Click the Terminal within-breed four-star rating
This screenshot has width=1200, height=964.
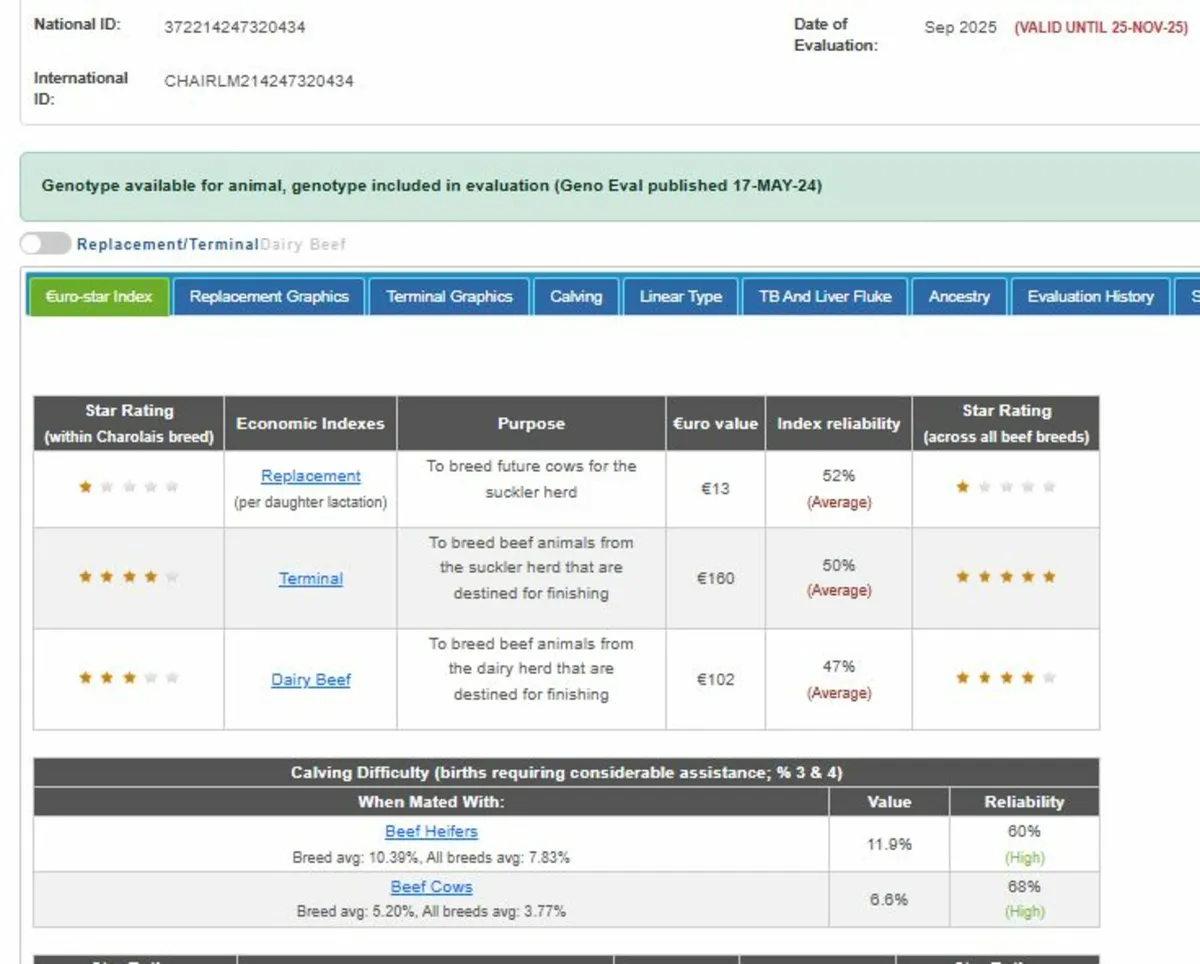[129, 577]
